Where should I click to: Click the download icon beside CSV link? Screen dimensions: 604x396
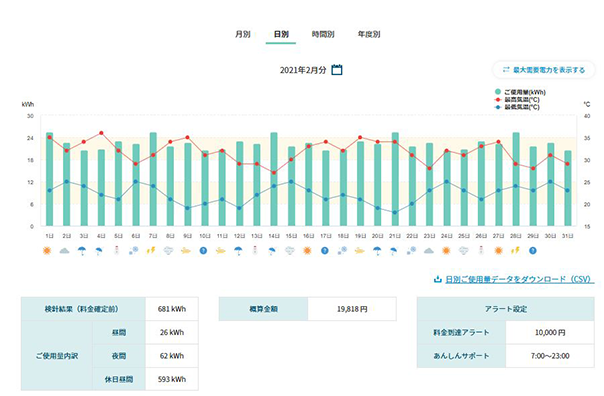pos(438,279)
